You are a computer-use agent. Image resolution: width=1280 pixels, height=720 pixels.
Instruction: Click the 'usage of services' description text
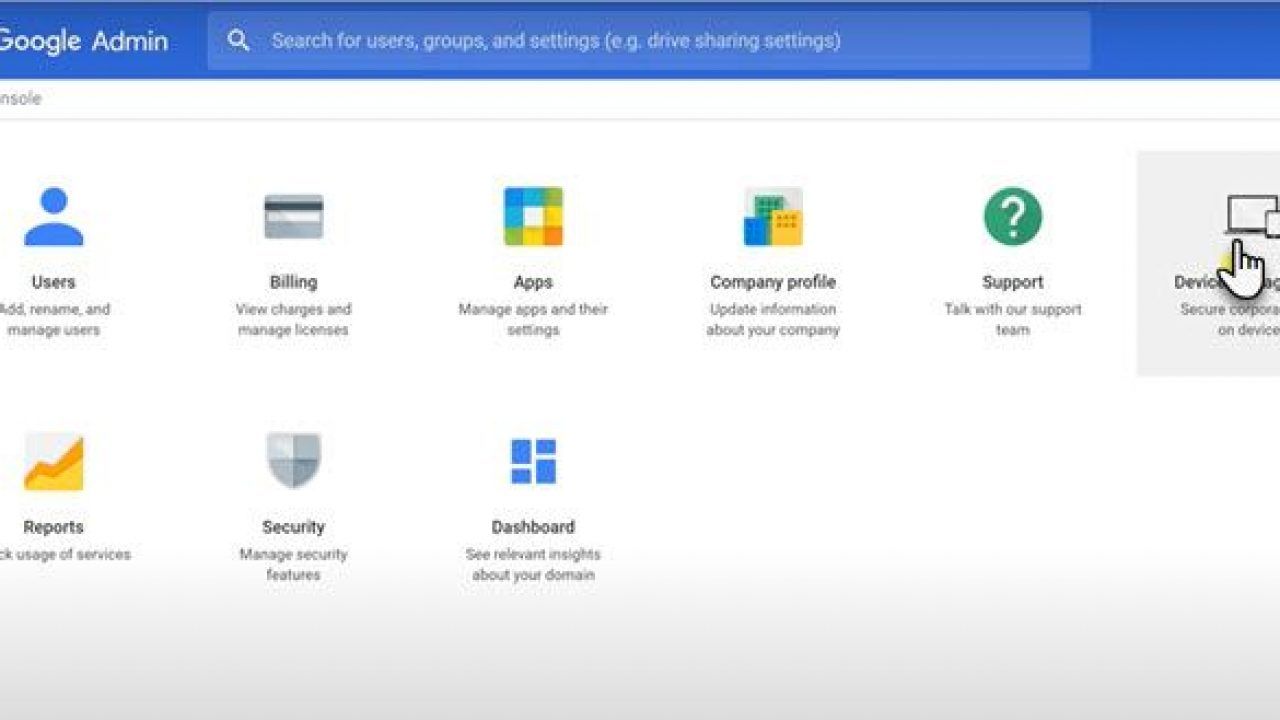click(66, 554)
